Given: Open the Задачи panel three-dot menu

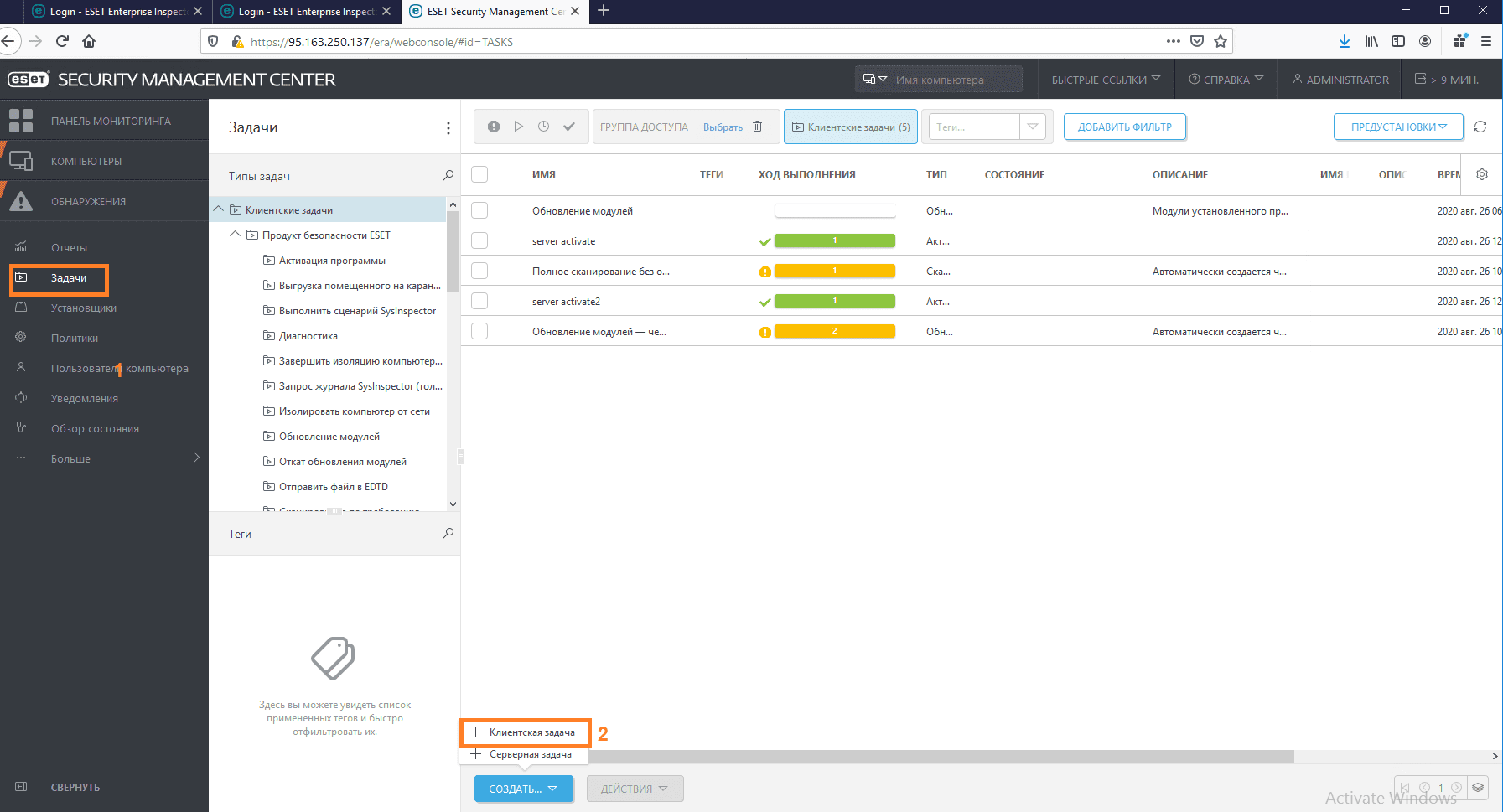Looking at the screenshot, I should (x=448, y=127).
